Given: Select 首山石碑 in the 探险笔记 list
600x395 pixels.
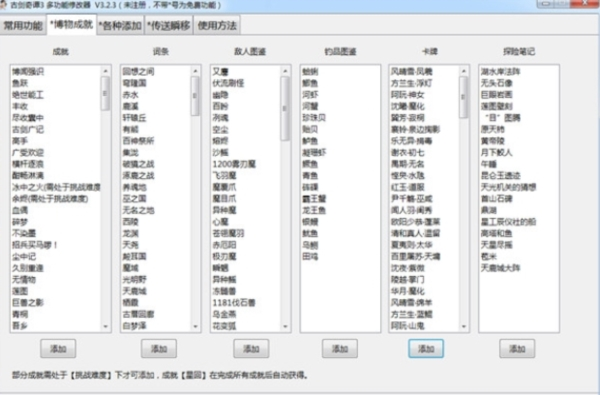Looking at the screenshot, I should tap(497, 199).
